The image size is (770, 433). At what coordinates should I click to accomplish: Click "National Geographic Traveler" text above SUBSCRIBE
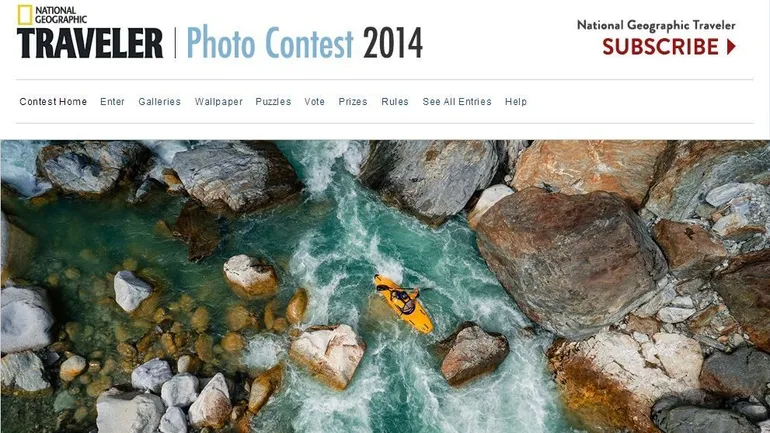pyautogui.click(x=656, y=25)
